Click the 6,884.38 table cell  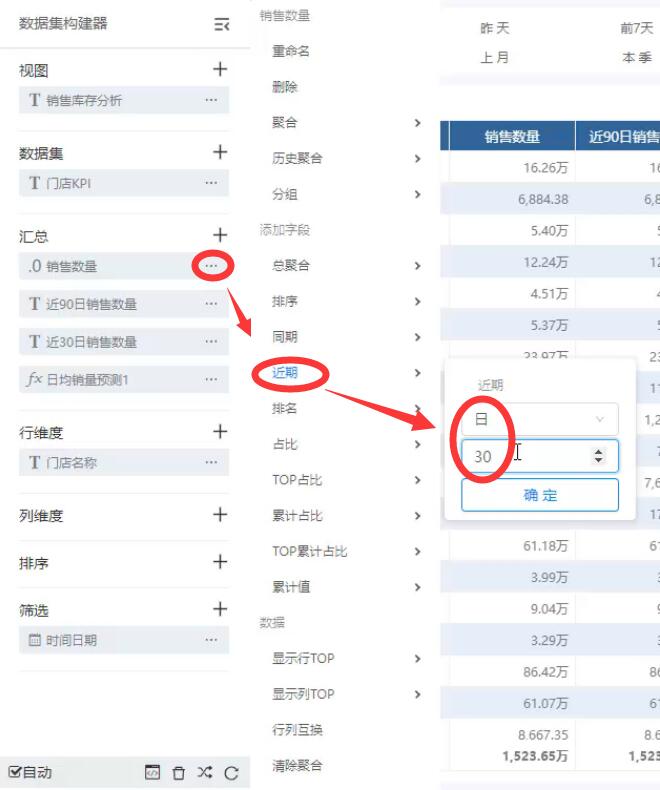point(512,199)
